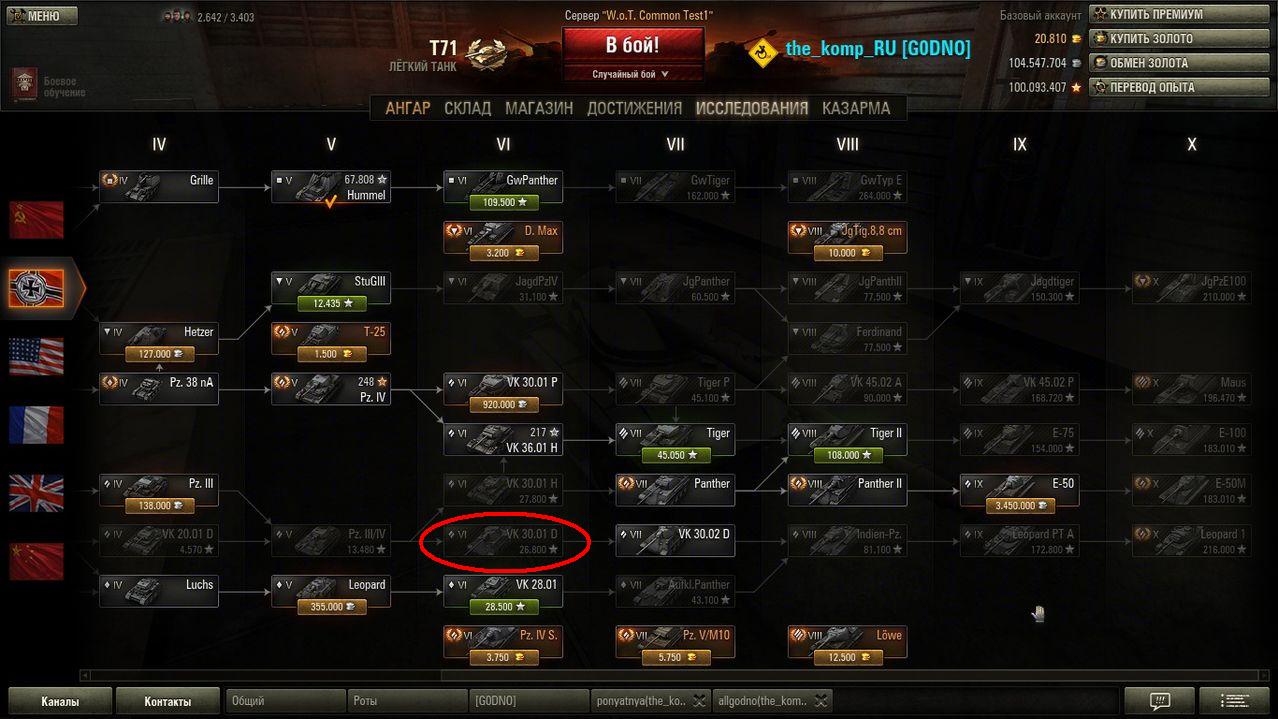Image resolution: width=1278 pixels, height=719 pixels.
Task: Select the USA nation flag icon
Action: pos(36,356)
